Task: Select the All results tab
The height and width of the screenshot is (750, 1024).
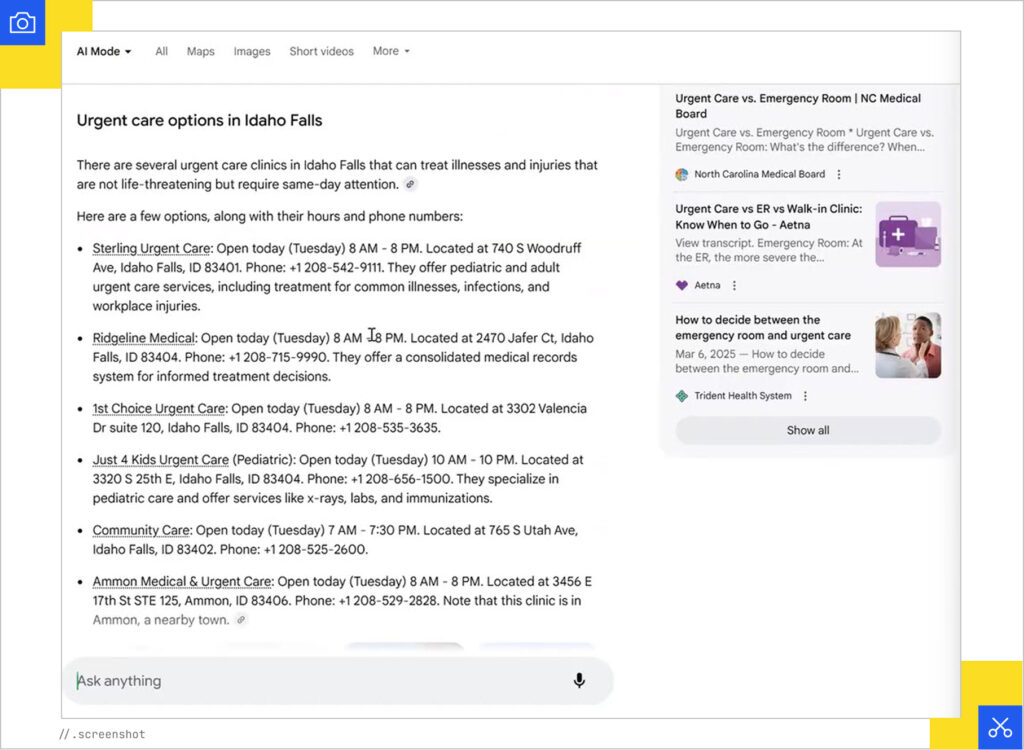Action: point(161,51)
